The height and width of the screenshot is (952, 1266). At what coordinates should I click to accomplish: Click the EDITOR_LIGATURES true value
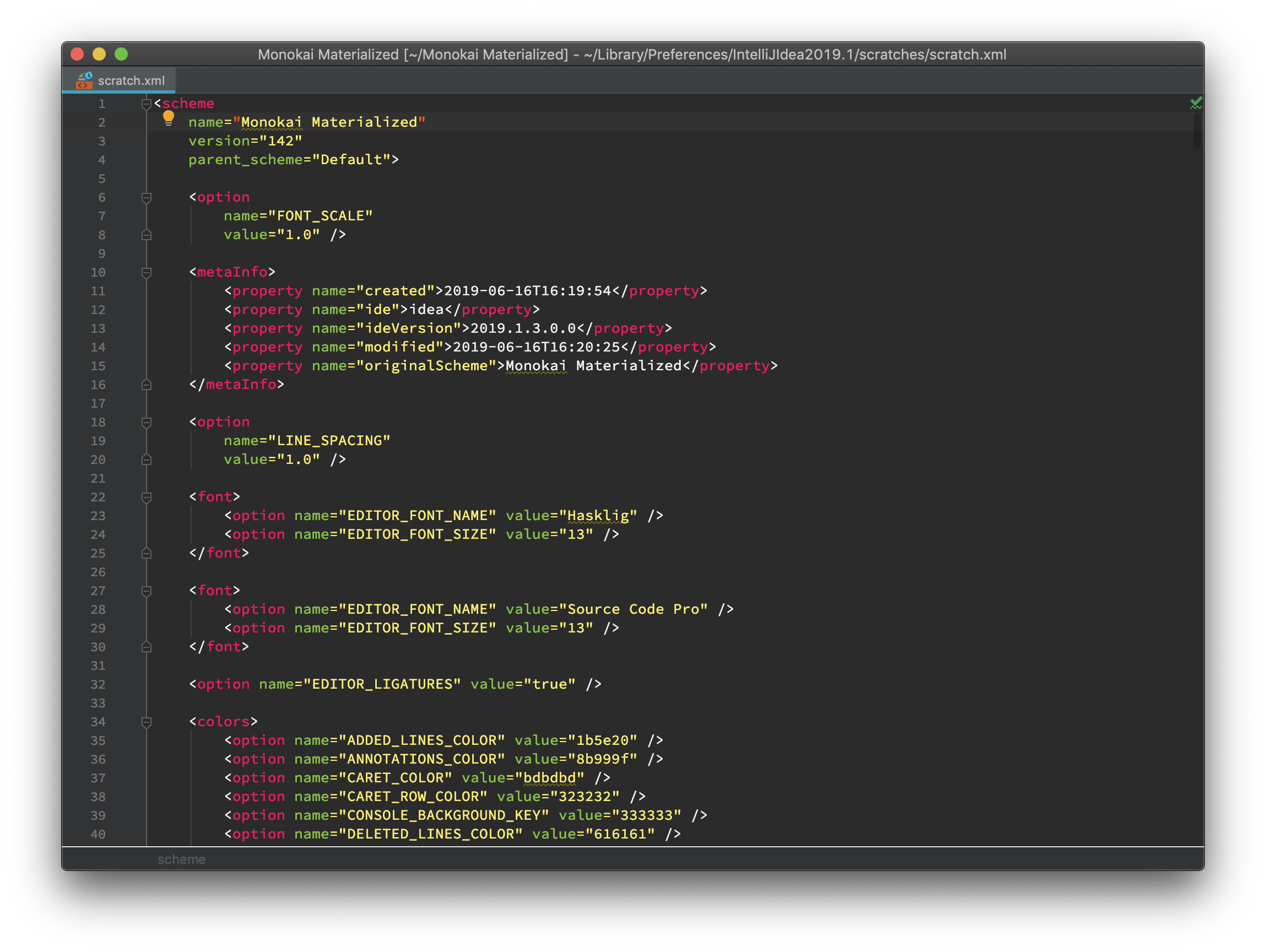click(x=549, y=684)
